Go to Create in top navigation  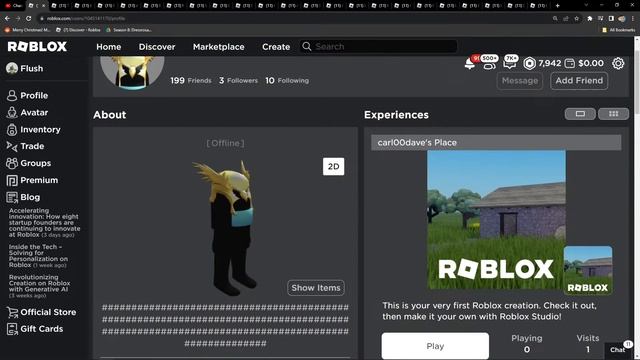click(x=276, y=47)
